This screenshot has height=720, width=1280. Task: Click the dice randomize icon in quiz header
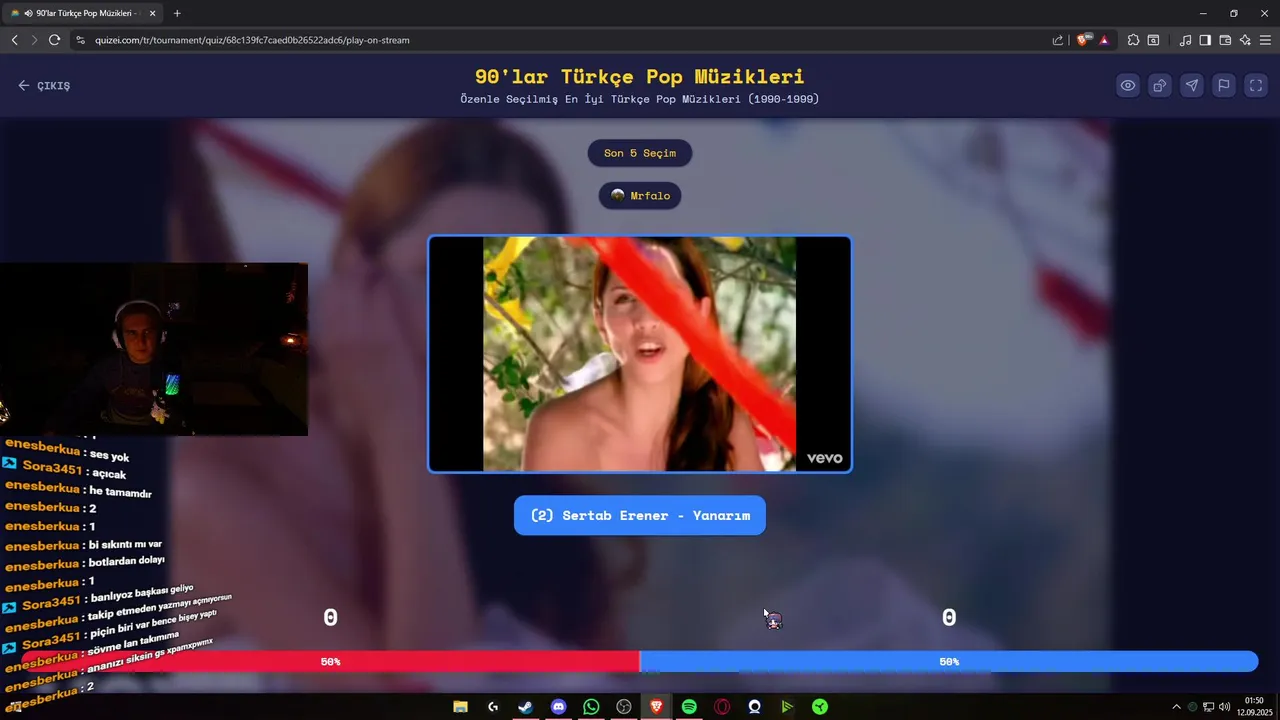click(1160, 85)
